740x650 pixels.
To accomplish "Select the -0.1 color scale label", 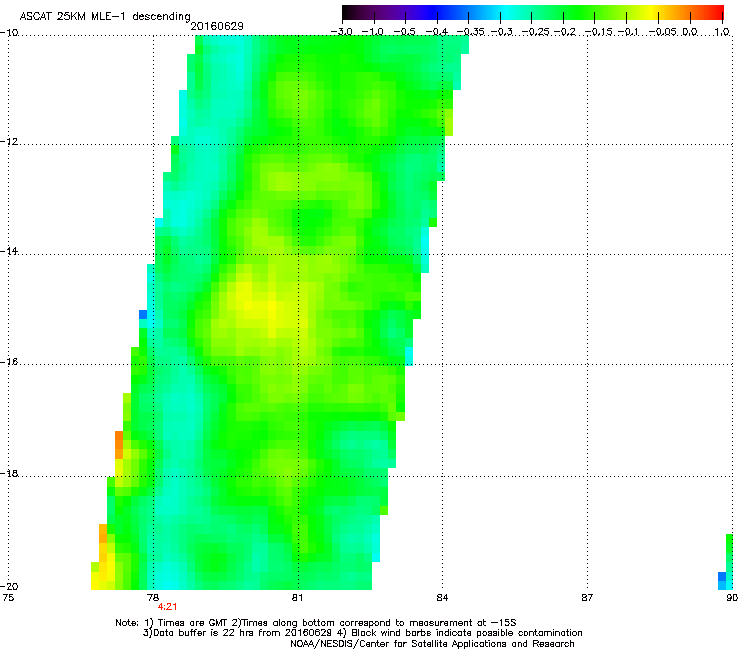I will coord(628,32).
